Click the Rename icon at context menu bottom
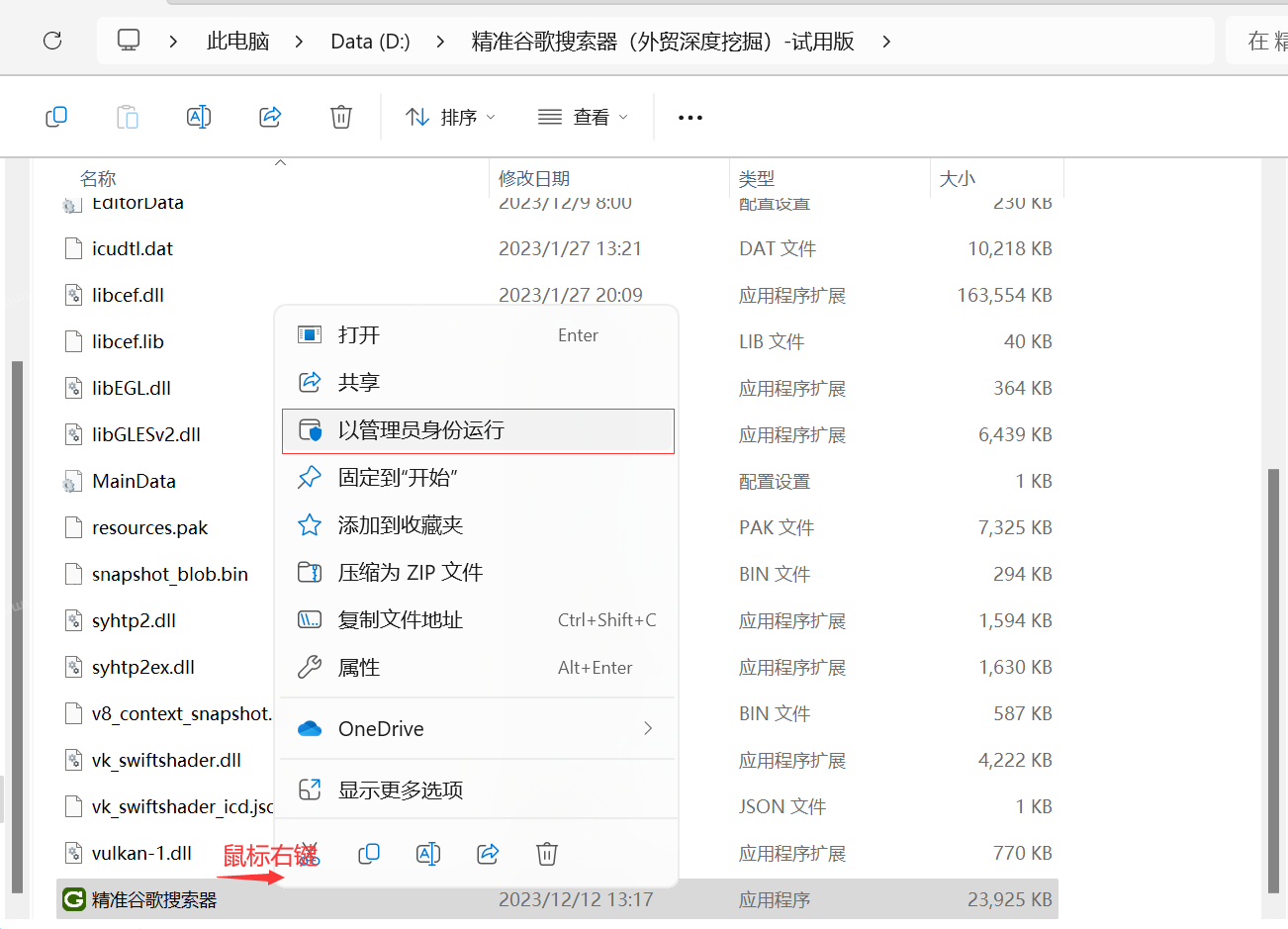Viewport: 1288px width, 929px height. 428,854
